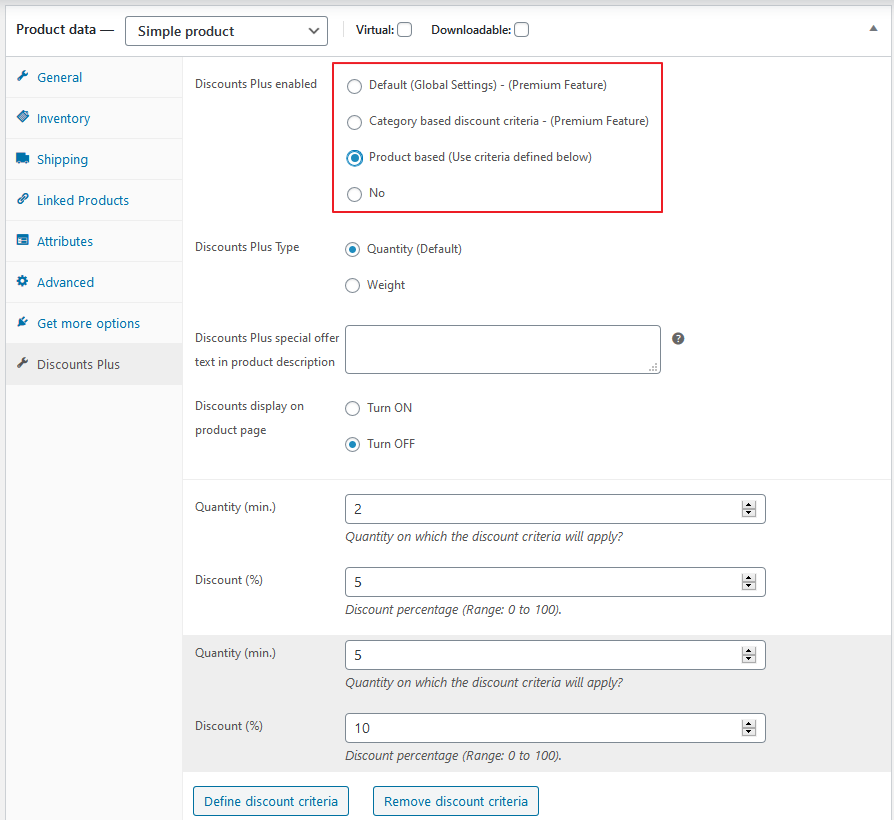Click the help question mark icon
Screen dimensions: 894x820
point(678,339)
